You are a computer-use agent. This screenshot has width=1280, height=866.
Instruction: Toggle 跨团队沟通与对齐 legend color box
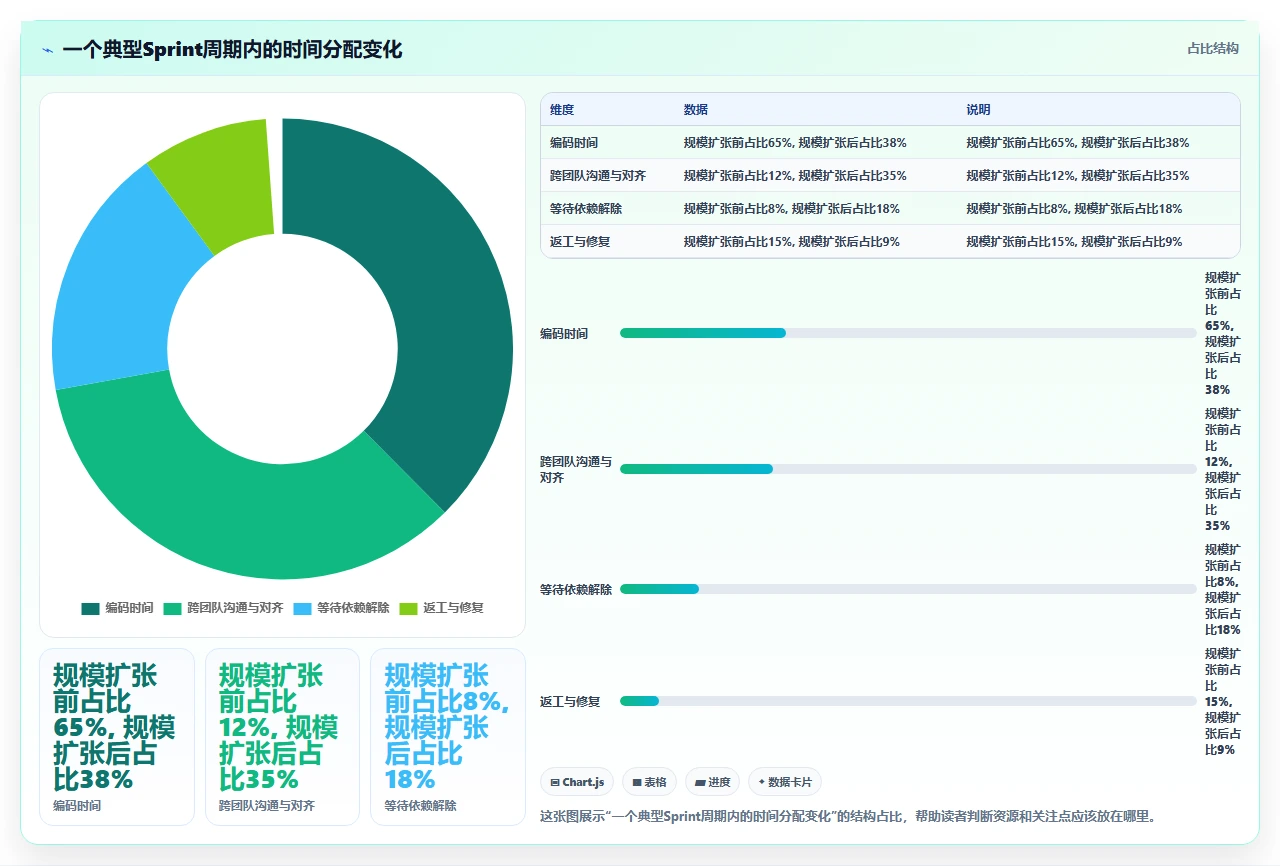[x=172, y=608]
